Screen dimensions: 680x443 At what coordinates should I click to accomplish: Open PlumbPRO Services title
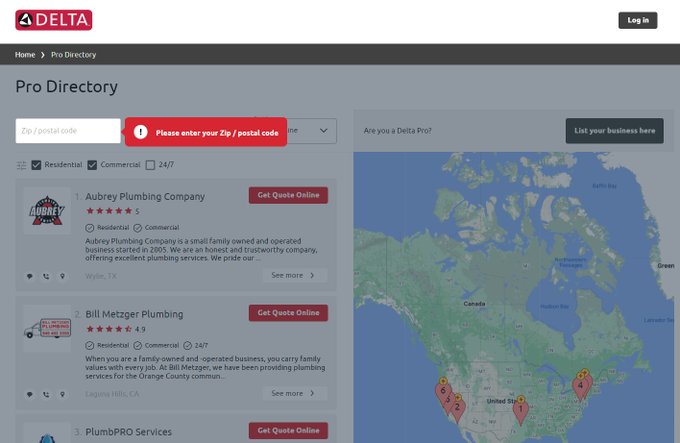click(128, 432)
